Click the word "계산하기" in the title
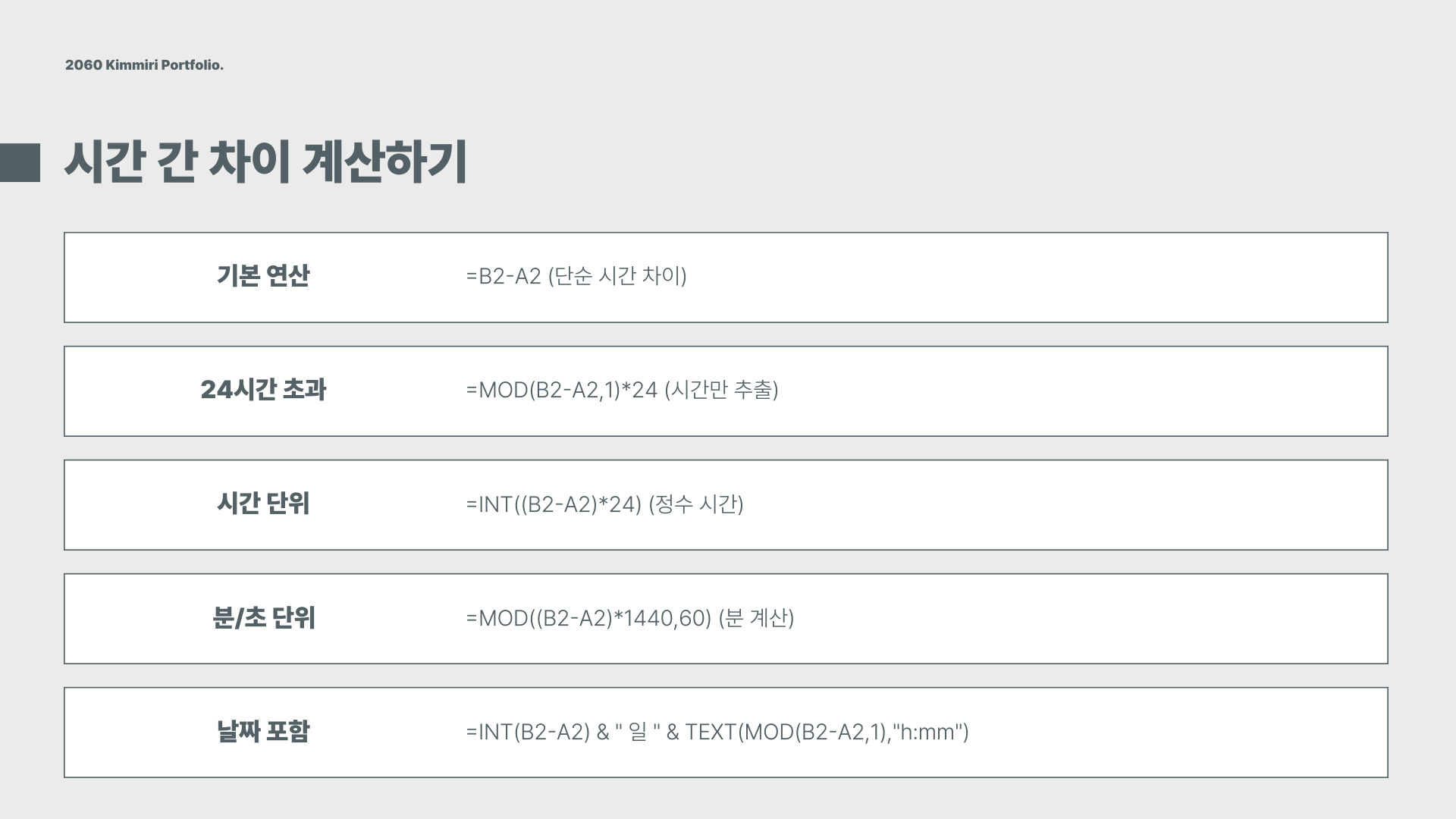Viewport: 1456px width, 819px height. point(384,162)
